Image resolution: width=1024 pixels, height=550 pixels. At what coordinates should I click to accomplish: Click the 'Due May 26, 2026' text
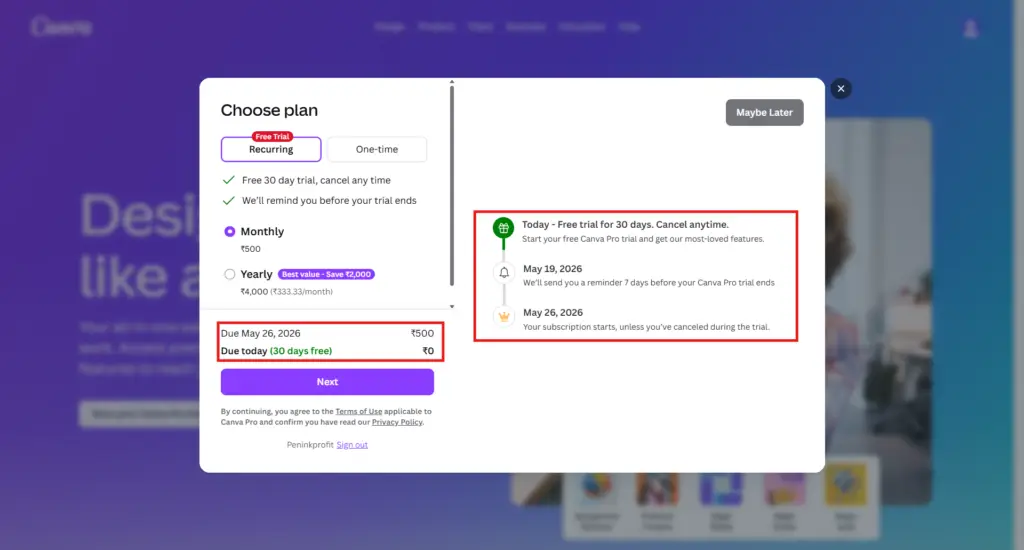coord(261,333)
